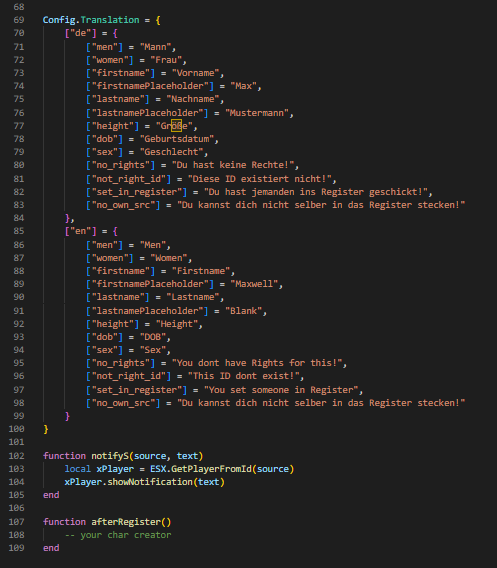This screenshot has height=568, width=497.
Task: Click the "Men" string value
Action: 153,245
